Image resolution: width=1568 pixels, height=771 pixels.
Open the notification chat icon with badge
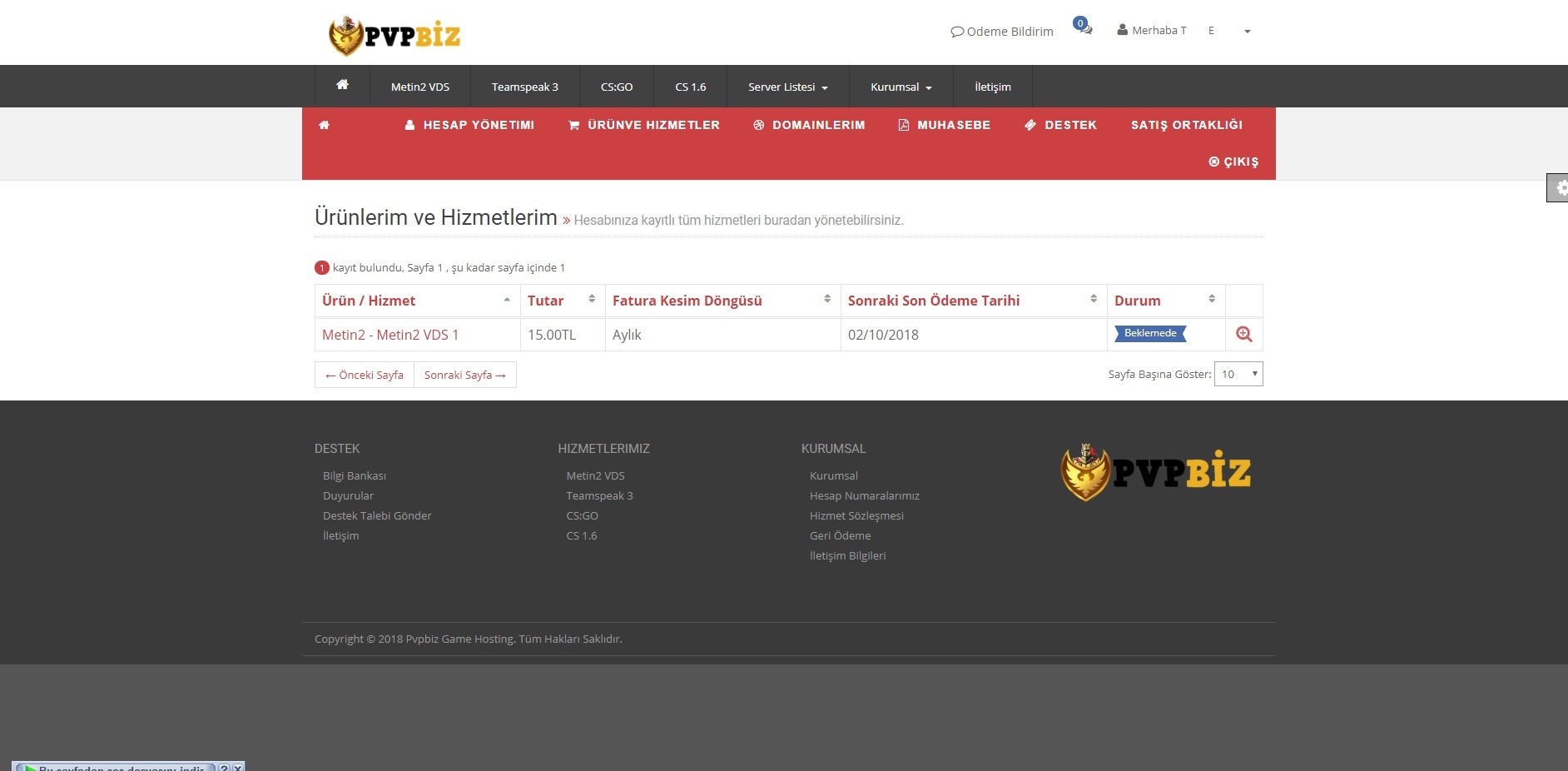click(x=1083, y=27)
